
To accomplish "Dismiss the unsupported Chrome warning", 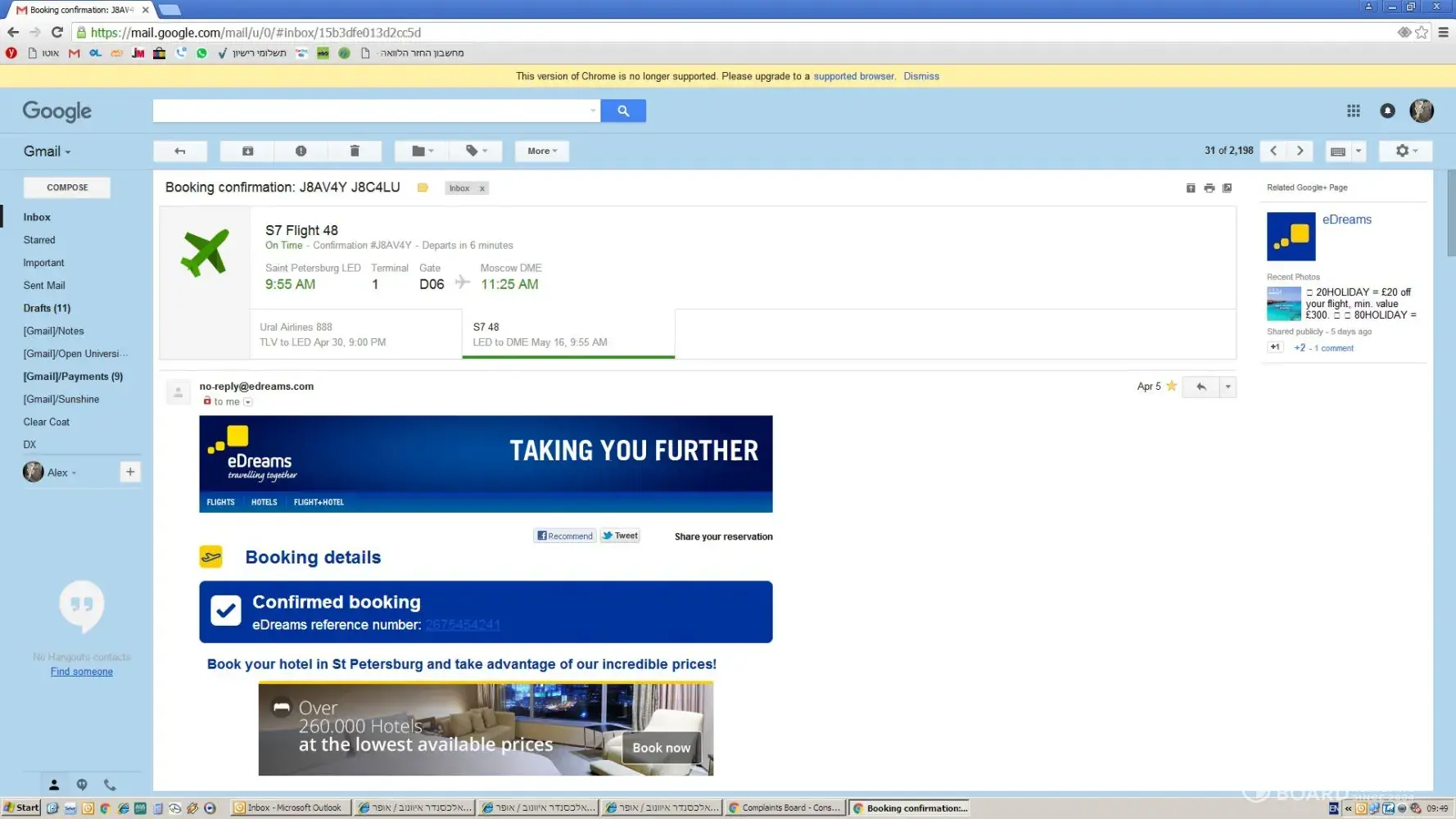I will click(x=921, y=76).
